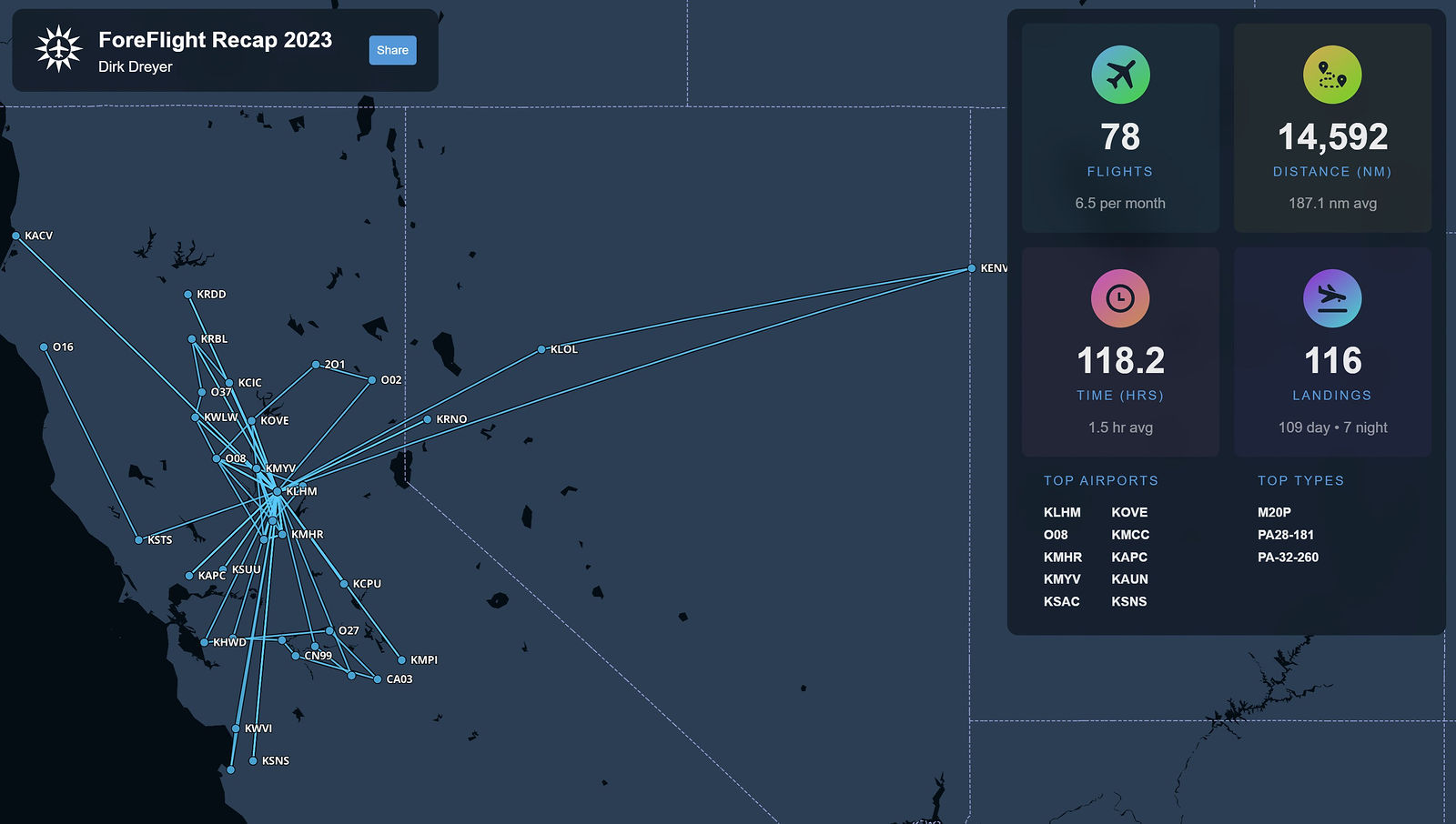Select the KAPC airport marker on map

[x=189, y=576]
